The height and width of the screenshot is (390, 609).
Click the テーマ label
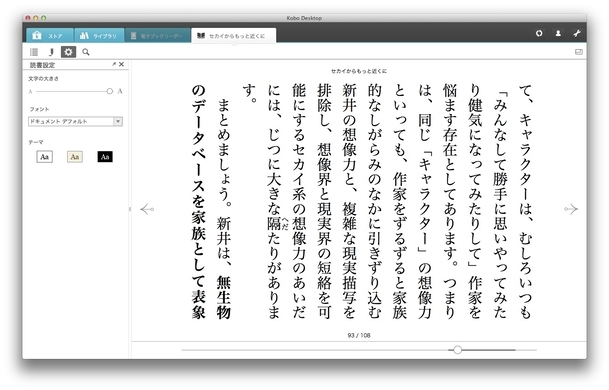36,142
